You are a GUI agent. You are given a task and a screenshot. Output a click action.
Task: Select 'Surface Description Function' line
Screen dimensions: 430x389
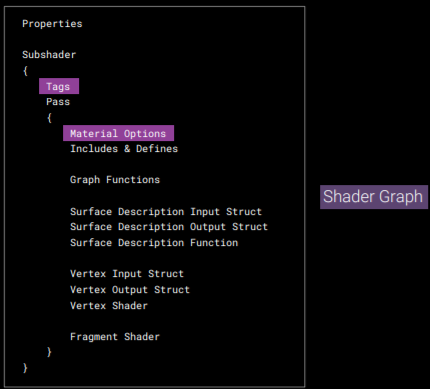(x=154, y=243)
